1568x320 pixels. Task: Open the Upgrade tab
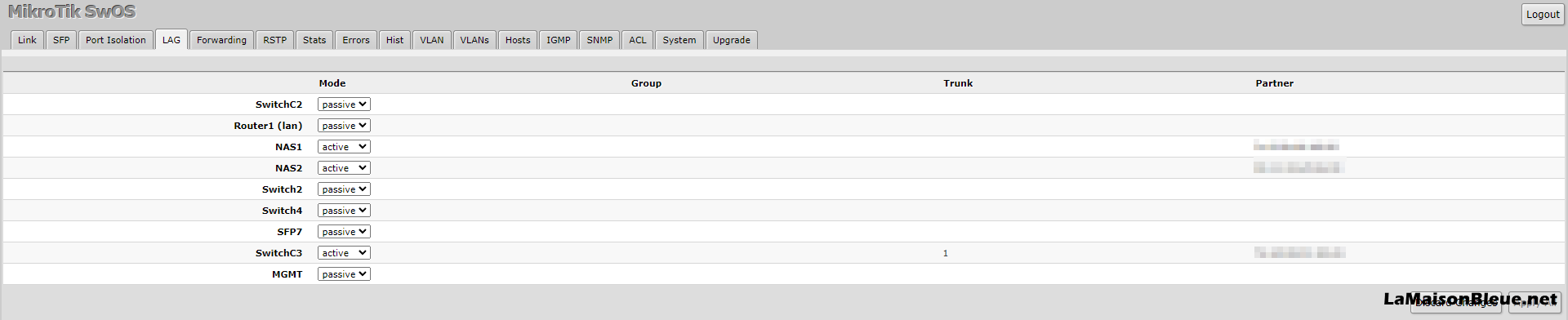click(732, 40)
